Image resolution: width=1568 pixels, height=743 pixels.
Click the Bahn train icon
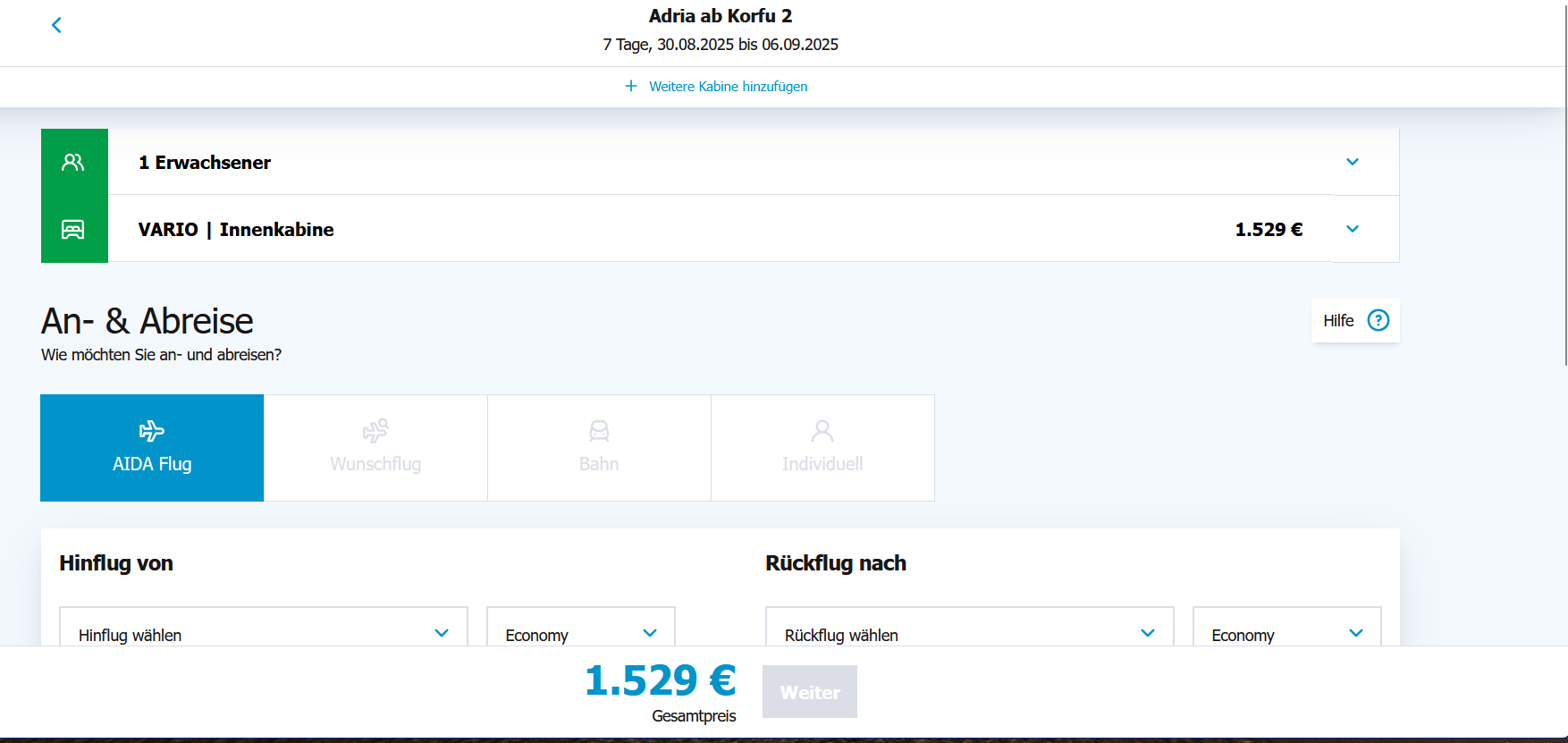click(599, 431)
